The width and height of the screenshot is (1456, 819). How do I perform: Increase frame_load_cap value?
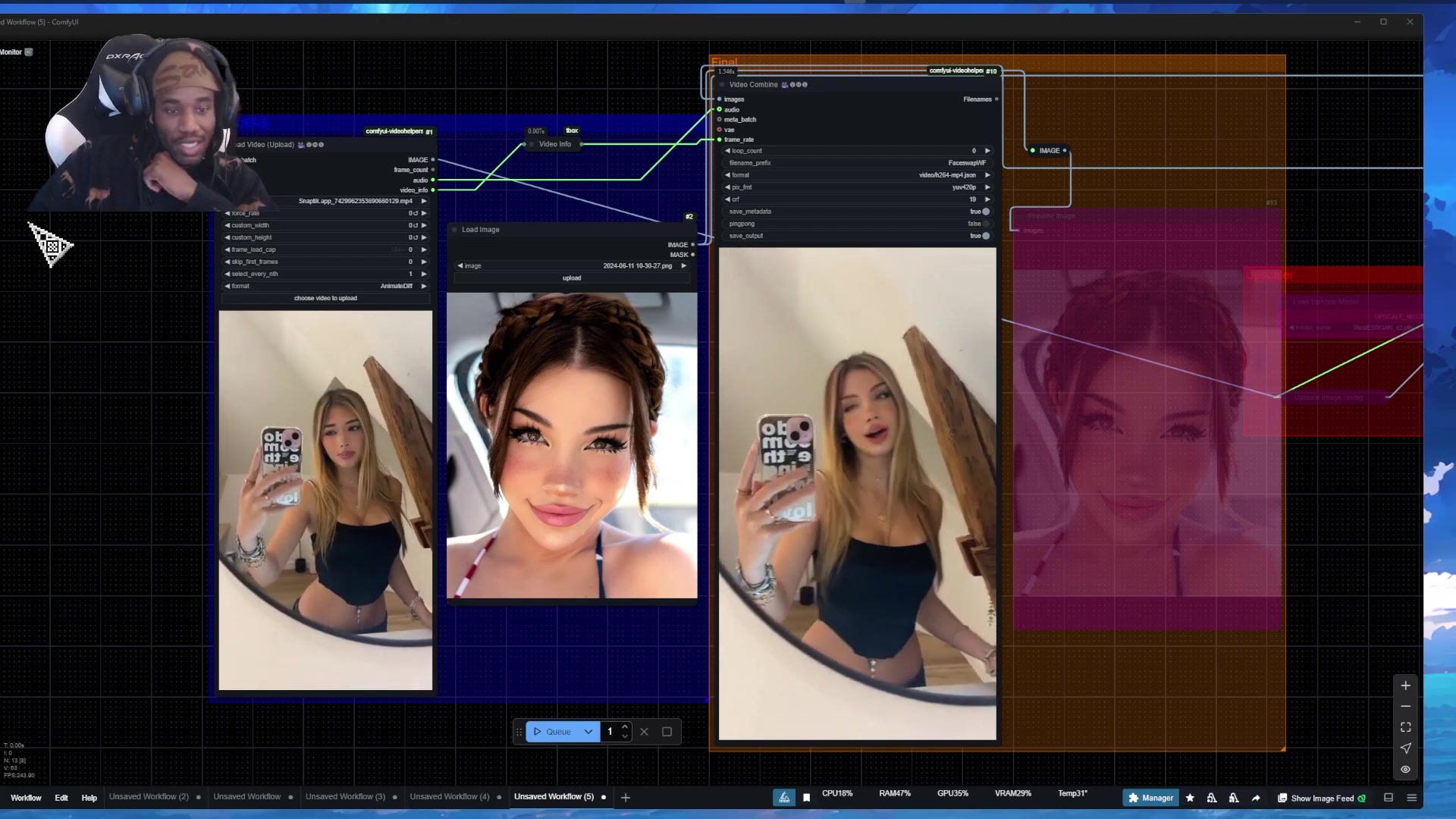coord(424,250)
